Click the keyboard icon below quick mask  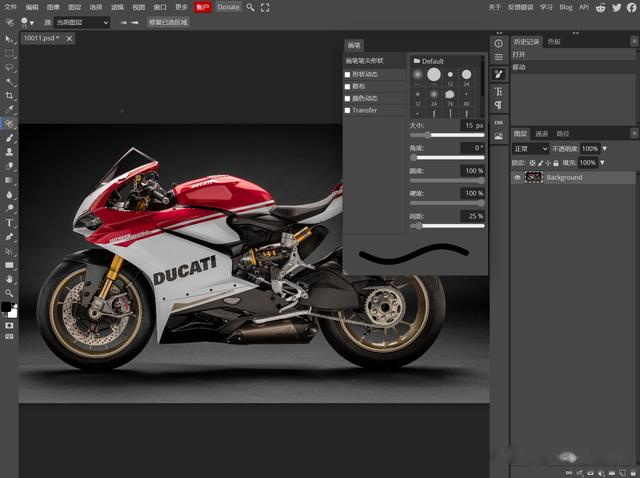click(x=9, y=336)
